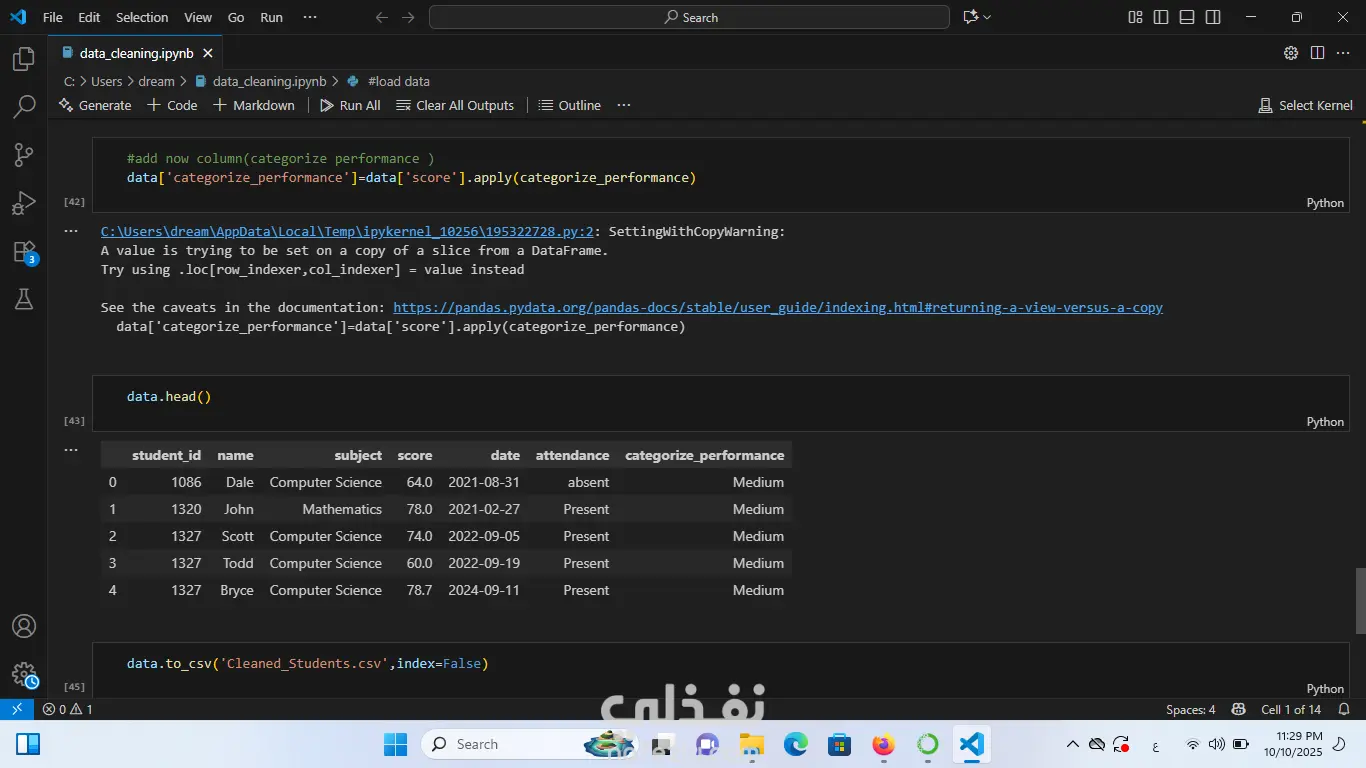Image resolution: width=1366 pixels, height=768 pixels.
Task: Open the Source Control view
Action: coord(24,155)
